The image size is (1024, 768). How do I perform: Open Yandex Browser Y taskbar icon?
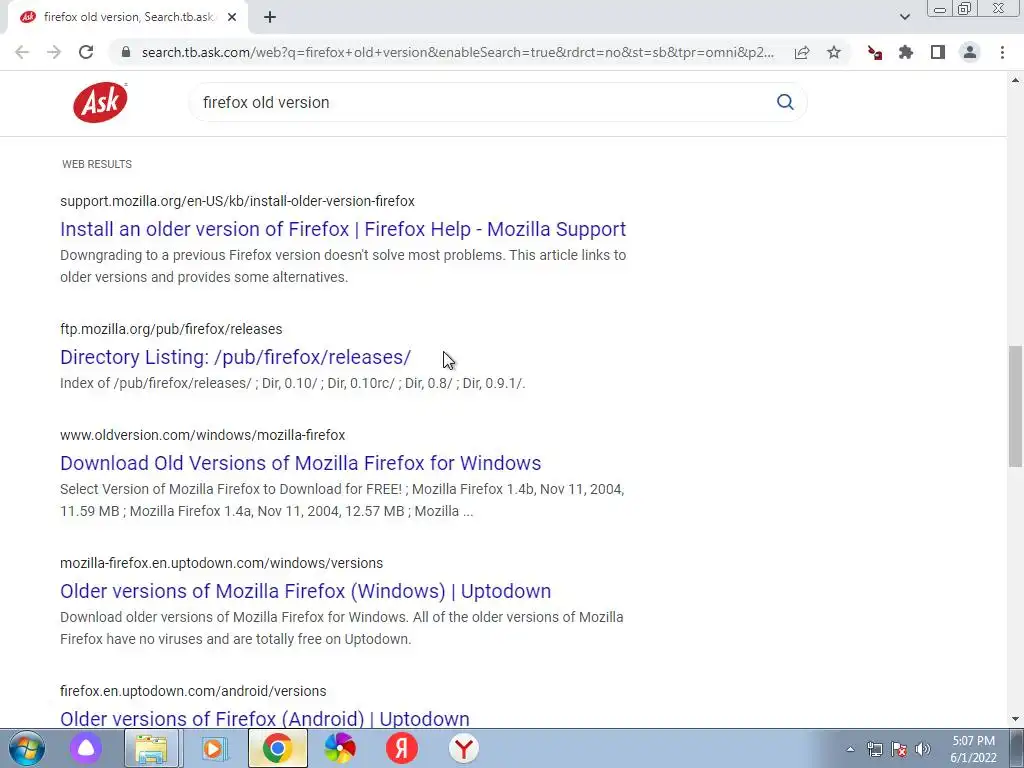pyautogui.click(x=464, y=748)
